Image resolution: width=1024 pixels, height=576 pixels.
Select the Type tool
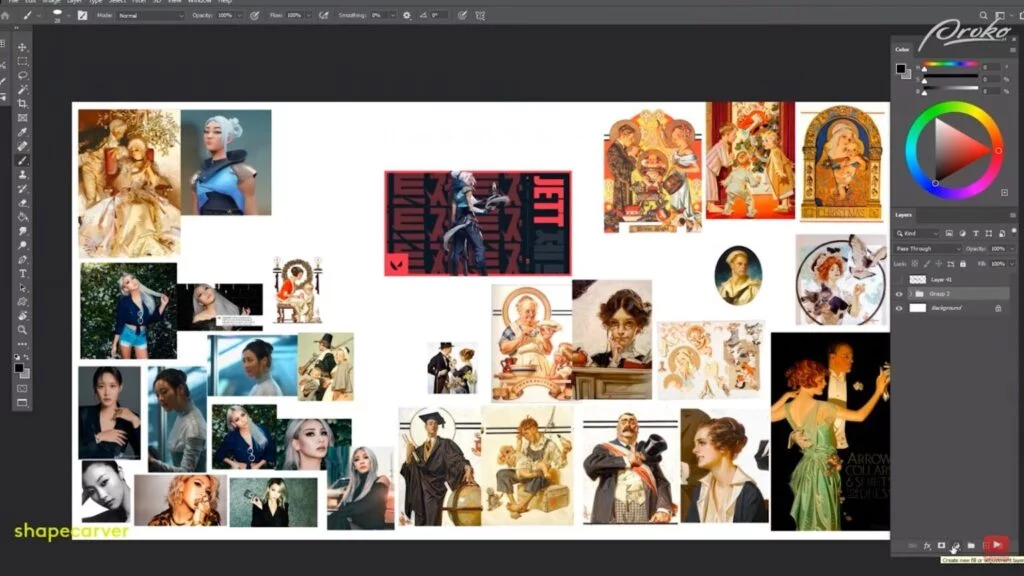22,273
